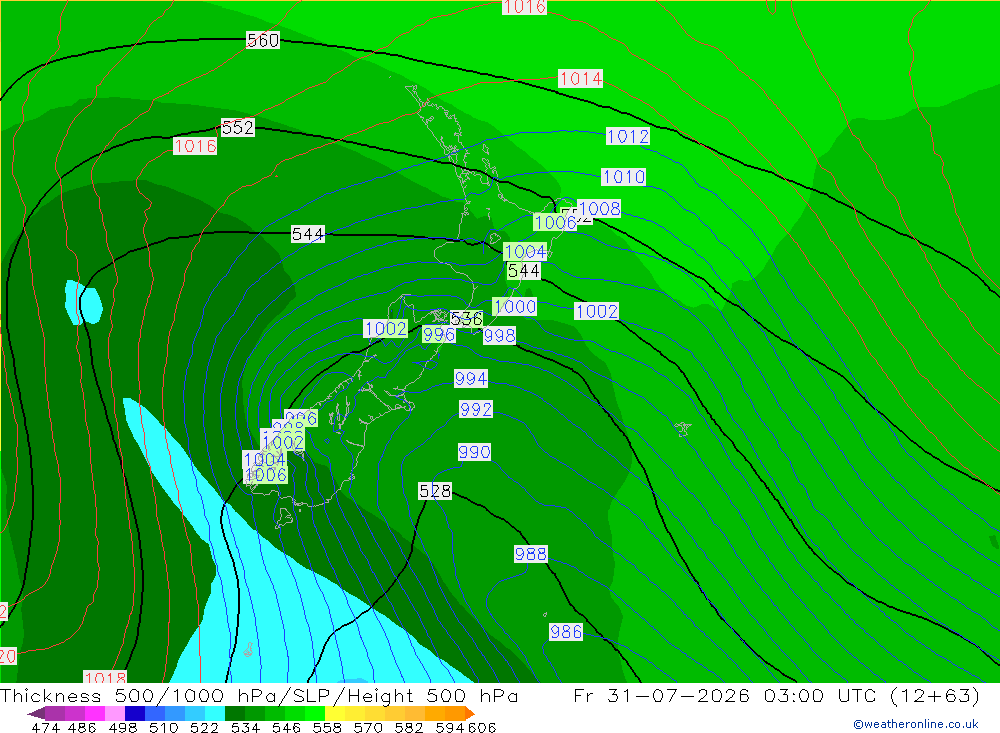Click the legend value 498
The image size is (1000, 733).
coord(122,727)
